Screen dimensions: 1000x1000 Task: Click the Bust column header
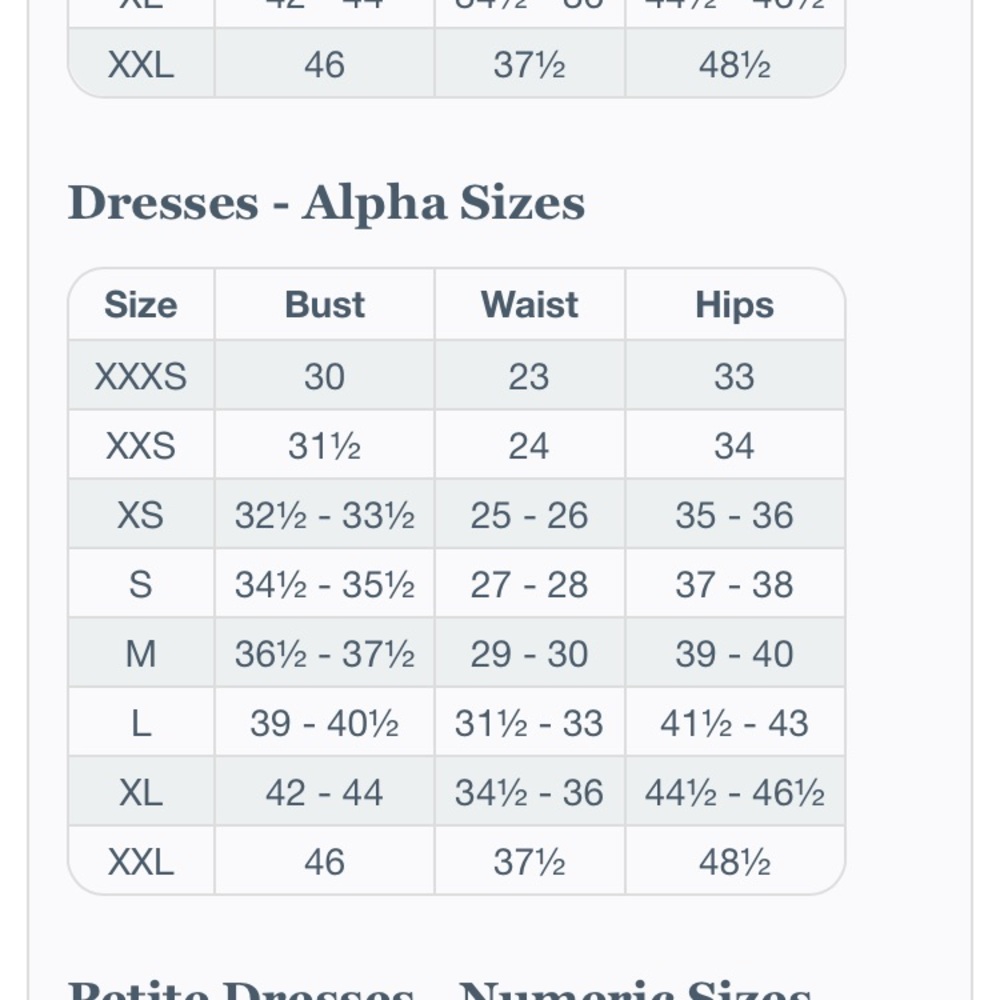[325, 305]
